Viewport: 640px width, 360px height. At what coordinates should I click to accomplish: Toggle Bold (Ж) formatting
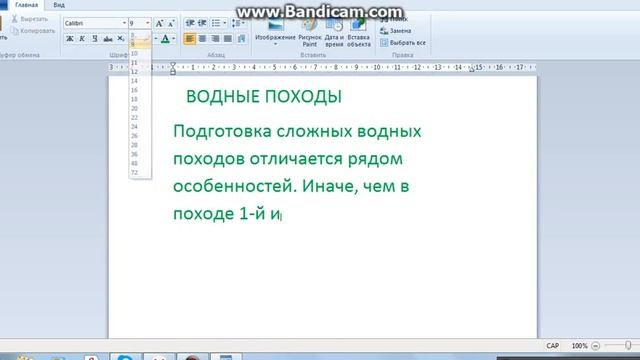click(70, 39)
